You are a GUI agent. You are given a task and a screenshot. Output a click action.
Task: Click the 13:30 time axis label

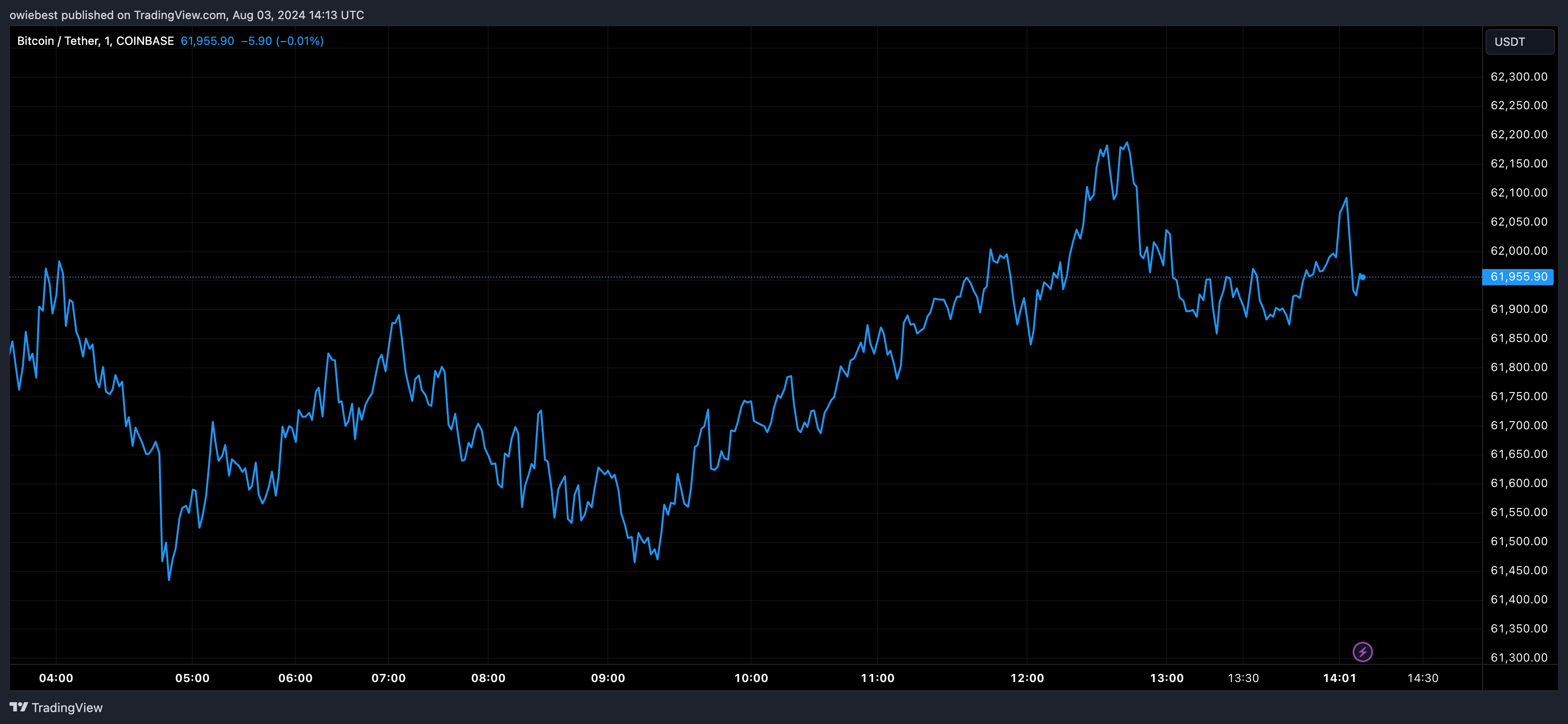point(1243,678)
